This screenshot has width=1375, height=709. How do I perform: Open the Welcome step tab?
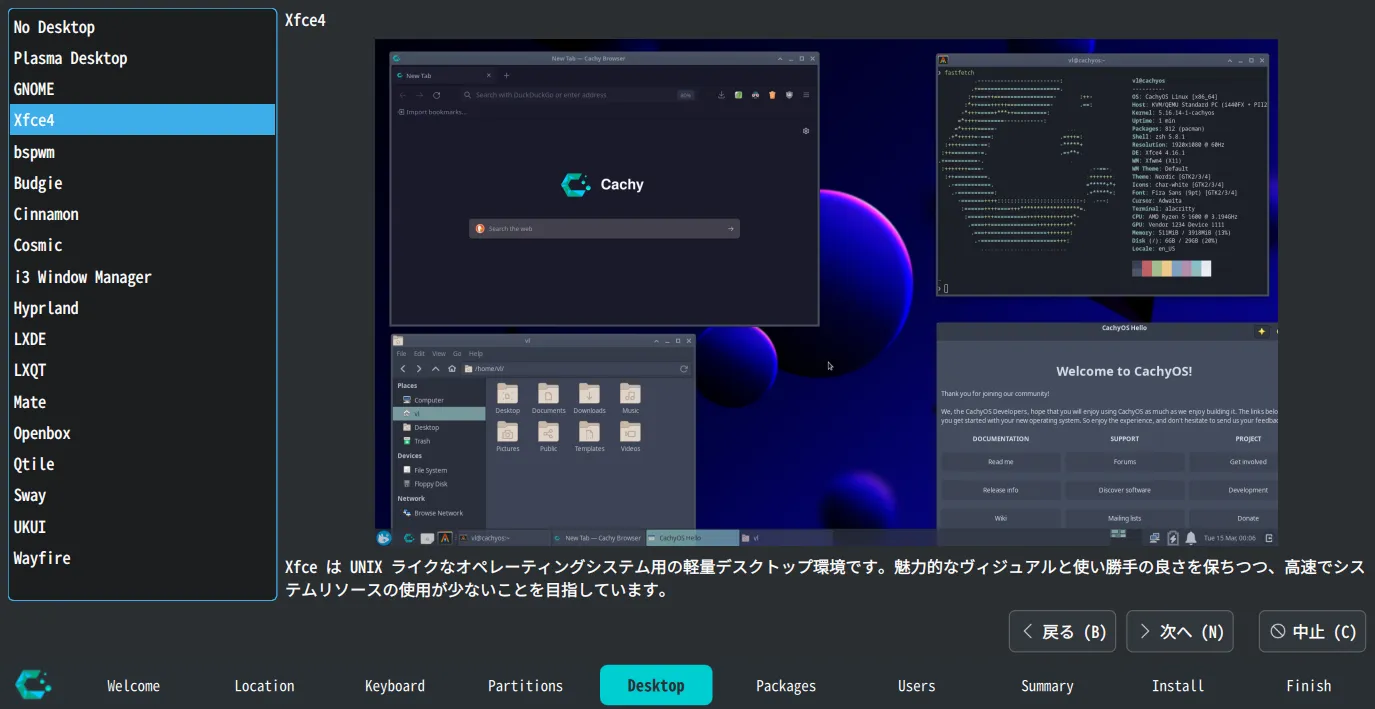pos(134,686)
